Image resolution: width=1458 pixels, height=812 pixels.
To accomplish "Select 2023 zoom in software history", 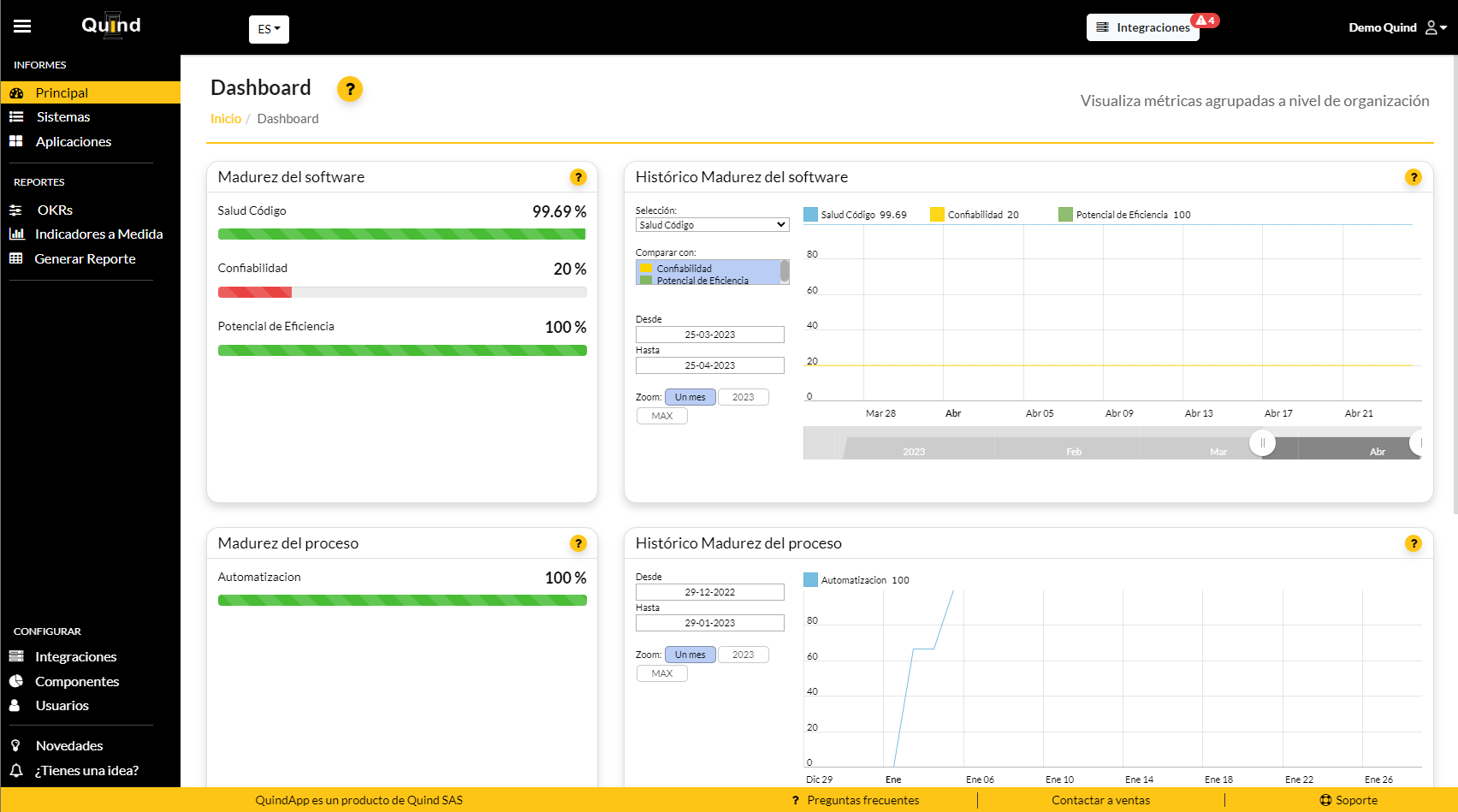I will point(744,397).
